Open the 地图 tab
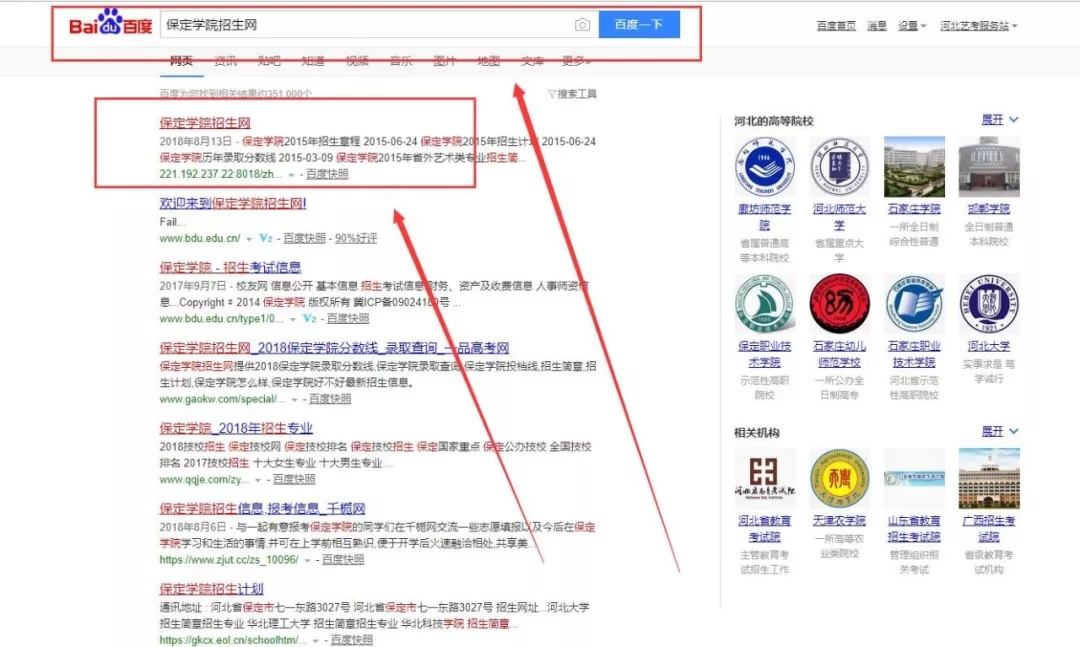This screenshot has height=647, width=1080. [488, 61]
